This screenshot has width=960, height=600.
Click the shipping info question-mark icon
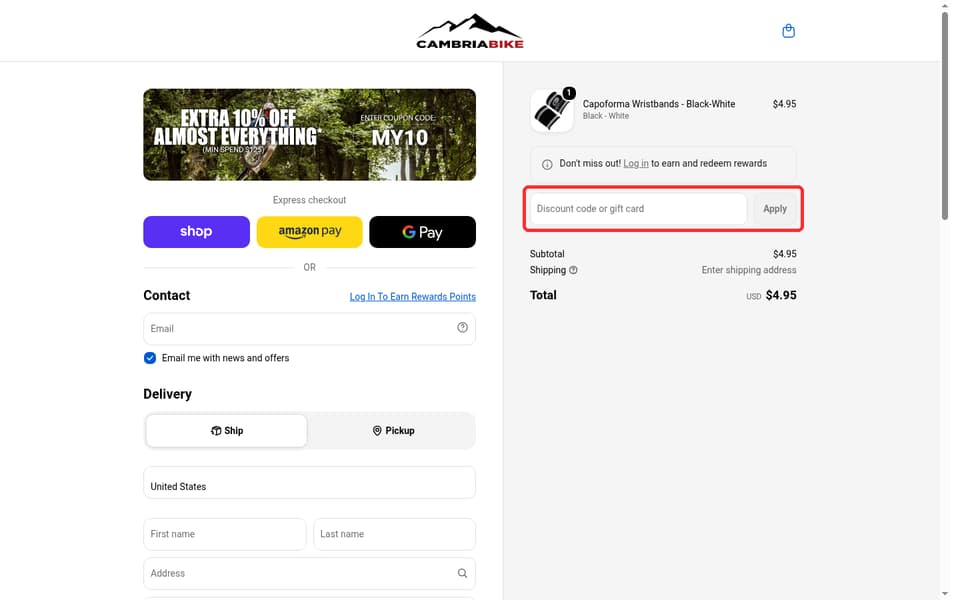coord(573,270)
